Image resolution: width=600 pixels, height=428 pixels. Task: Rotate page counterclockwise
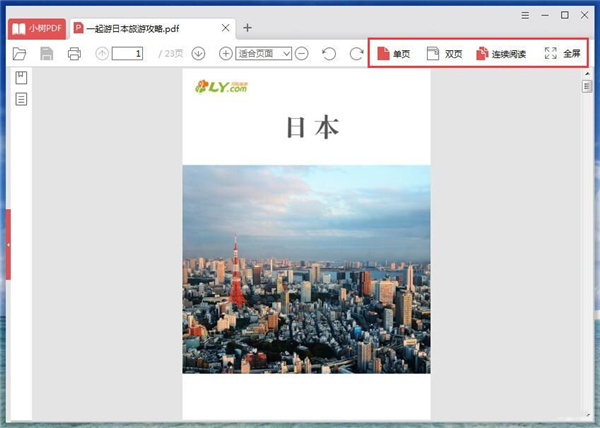point(329,54)
